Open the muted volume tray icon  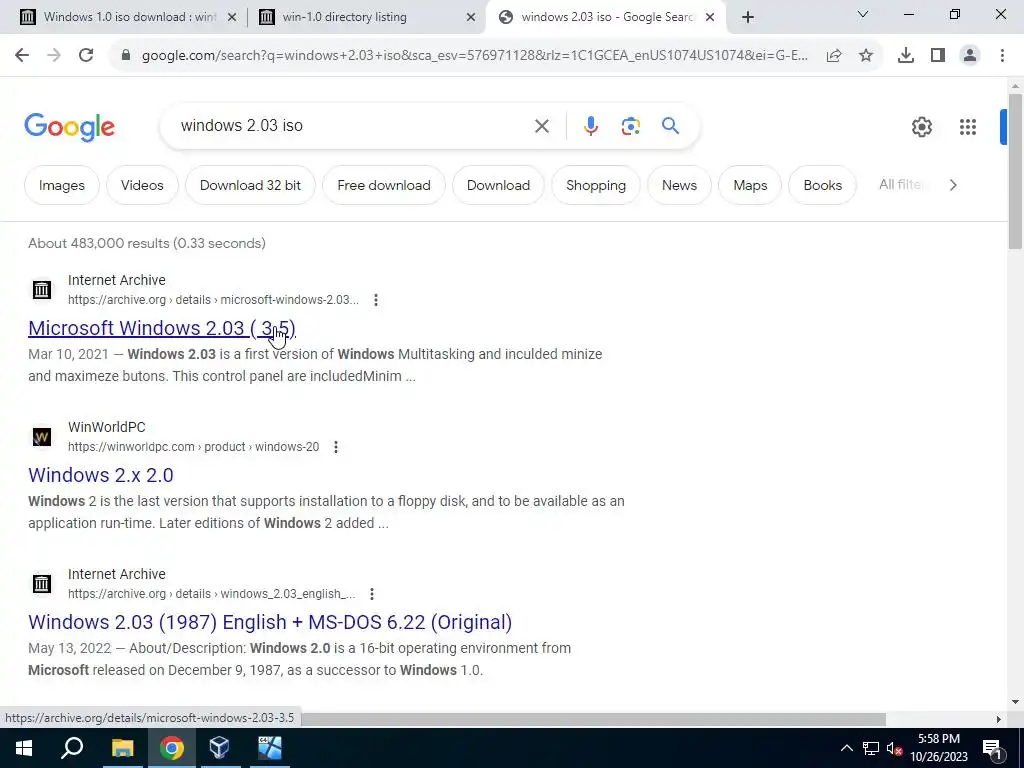click(894, 748)
